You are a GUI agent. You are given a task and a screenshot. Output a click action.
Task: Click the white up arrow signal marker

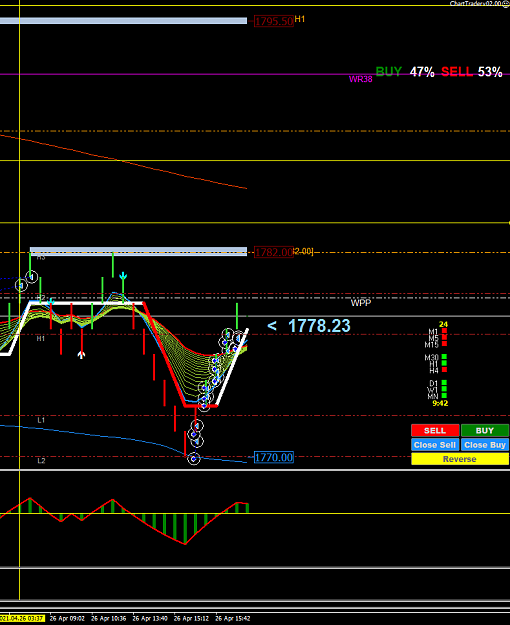click(81, 354)
